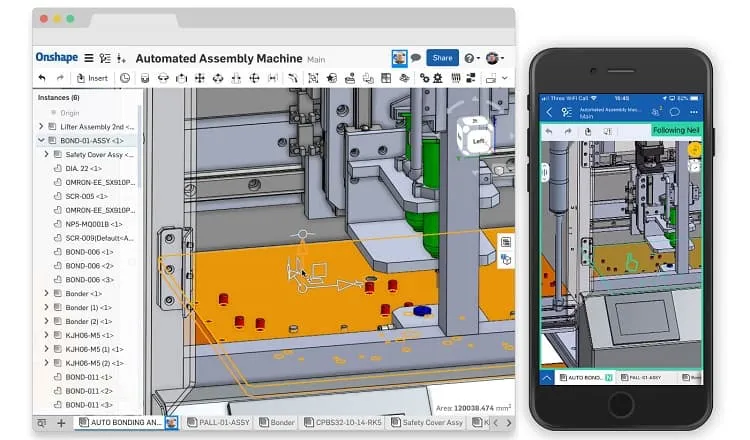Click the plus icon to add new tab
The image size is (750, 440).
point(61,423)
